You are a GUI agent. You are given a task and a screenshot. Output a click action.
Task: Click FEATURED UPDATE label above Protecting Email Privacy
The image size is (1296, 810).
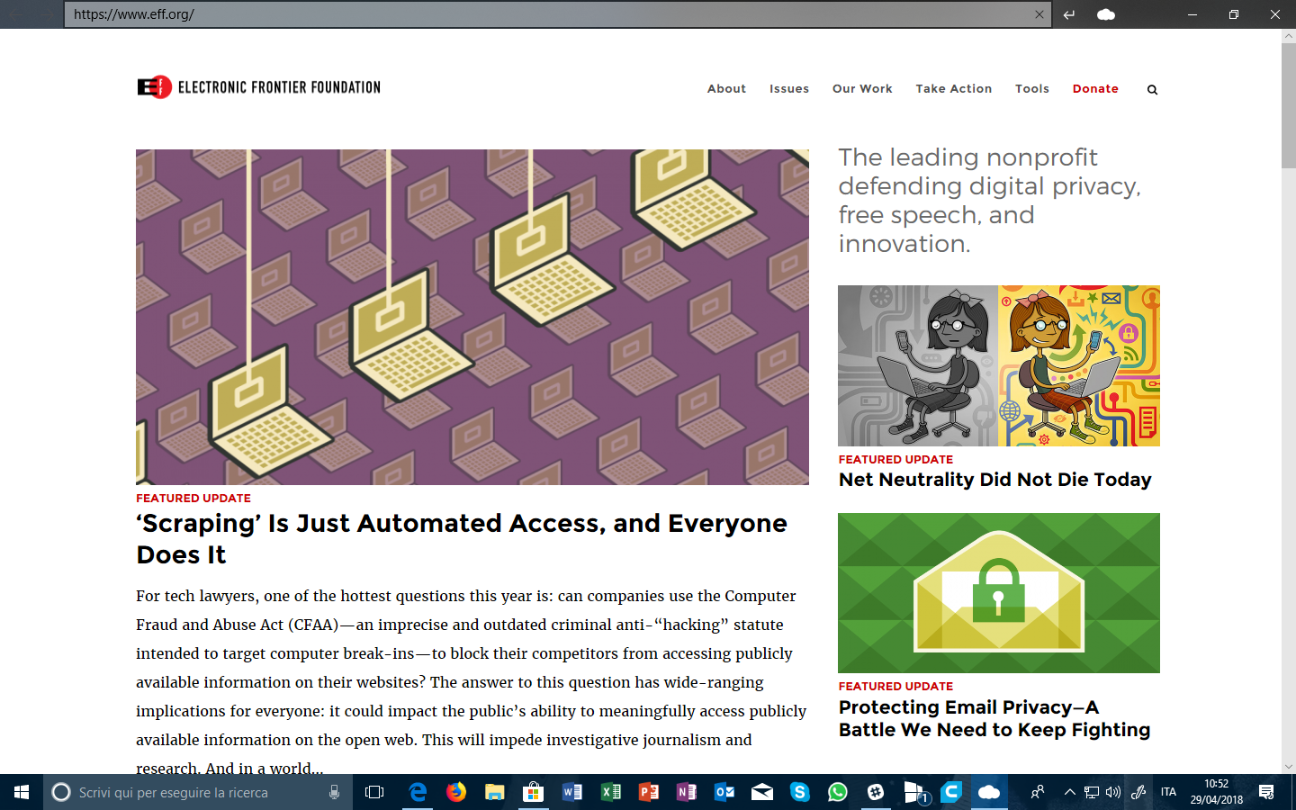click(895, 687)
